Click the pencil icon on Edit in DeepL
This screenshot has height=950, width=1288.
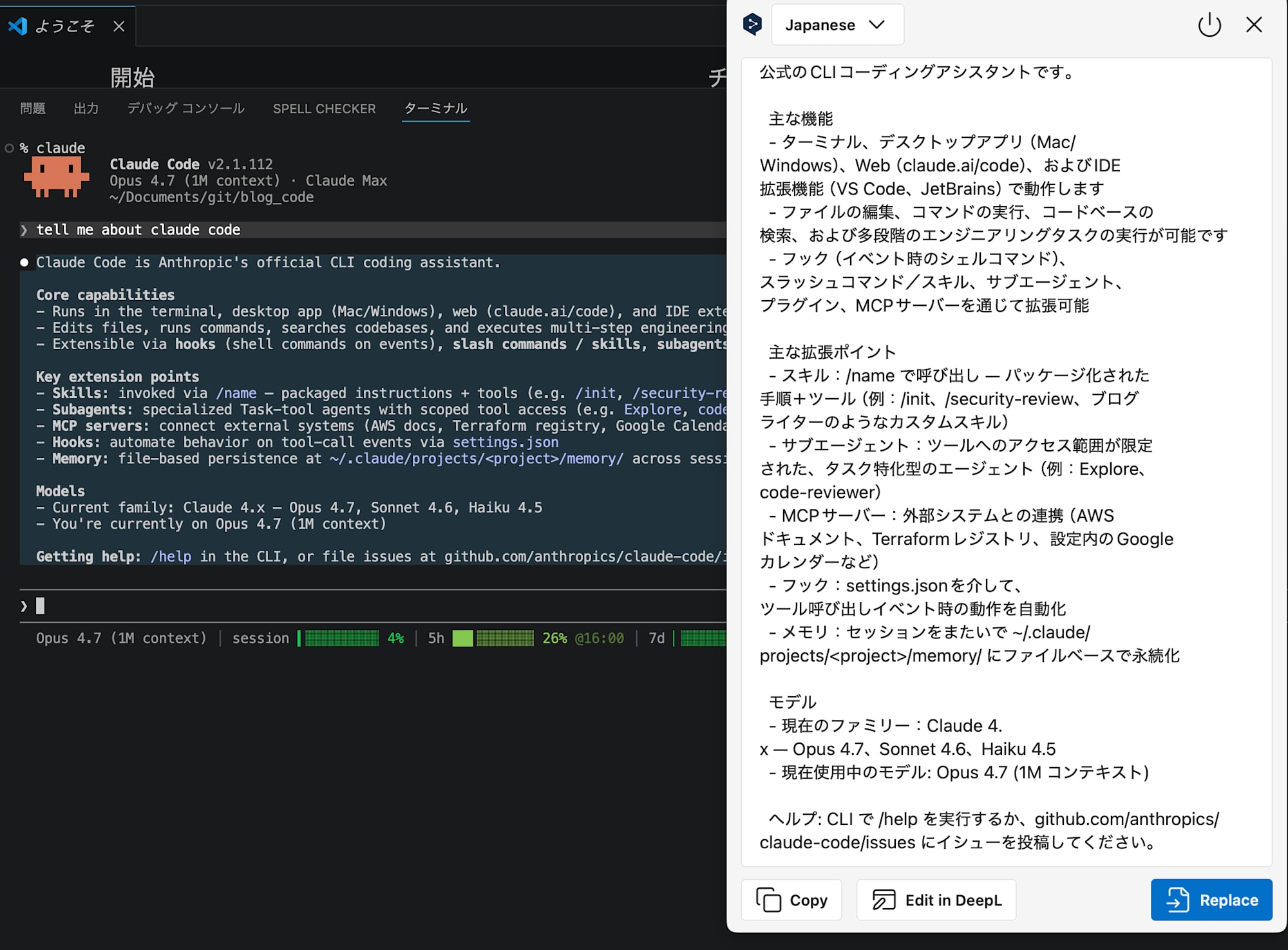tap(882, 900)
